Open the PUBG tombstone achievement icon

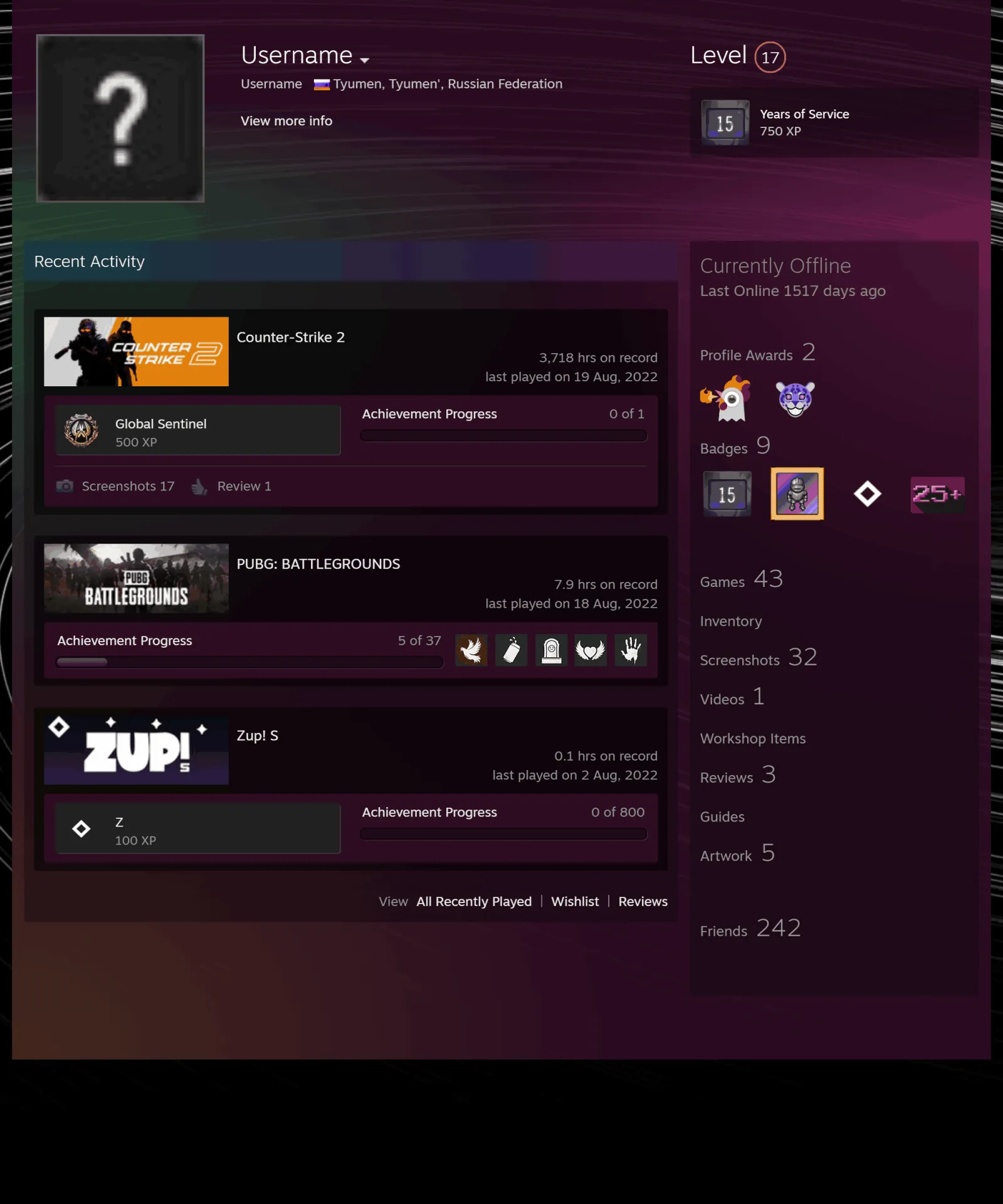[x=552, y=650]
